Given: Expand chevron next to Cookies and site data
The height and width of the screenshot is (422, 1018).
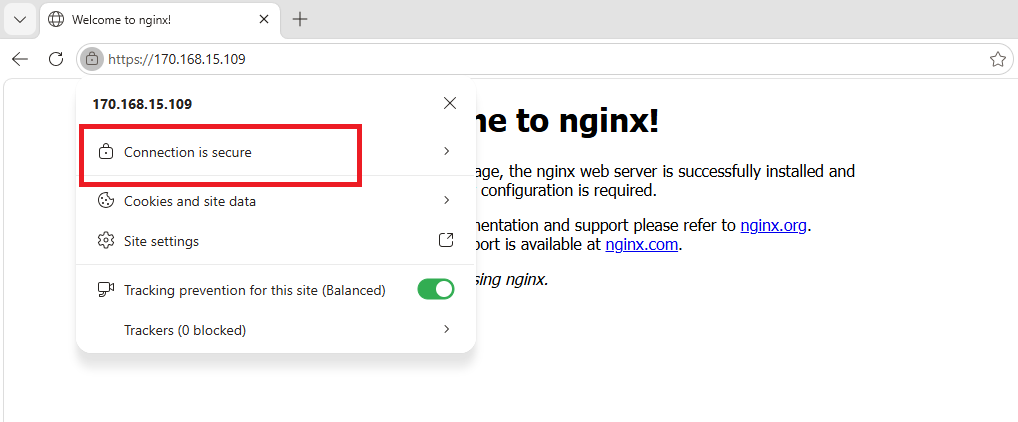Looking at the screenshot, I should tap(447, 200).
